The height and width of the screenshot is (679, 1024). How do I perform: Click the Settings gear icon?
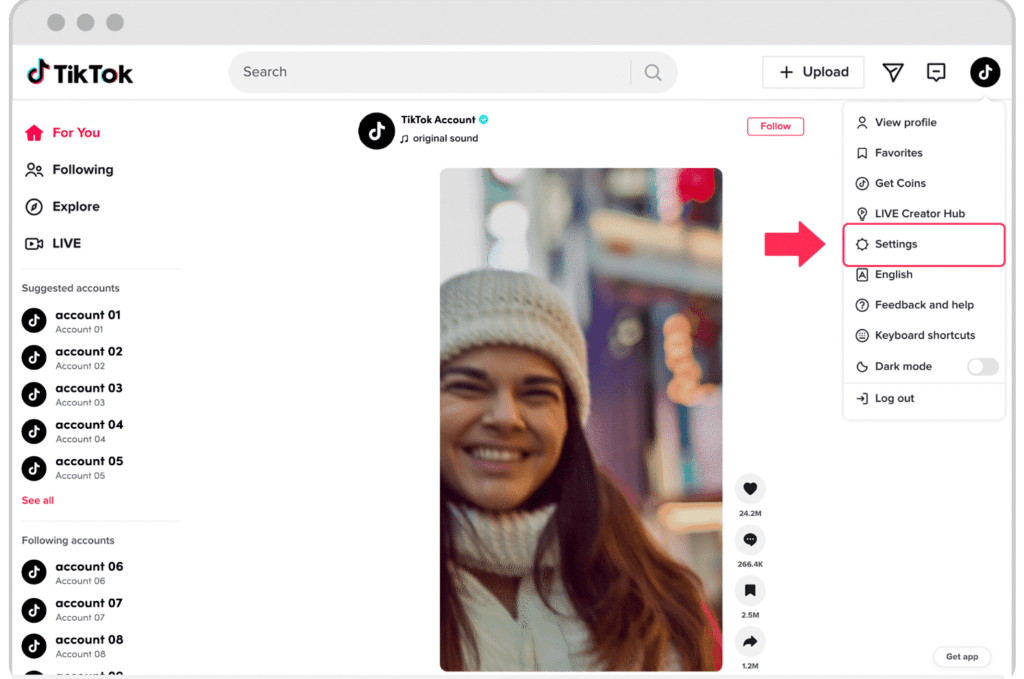click(862, 244)
